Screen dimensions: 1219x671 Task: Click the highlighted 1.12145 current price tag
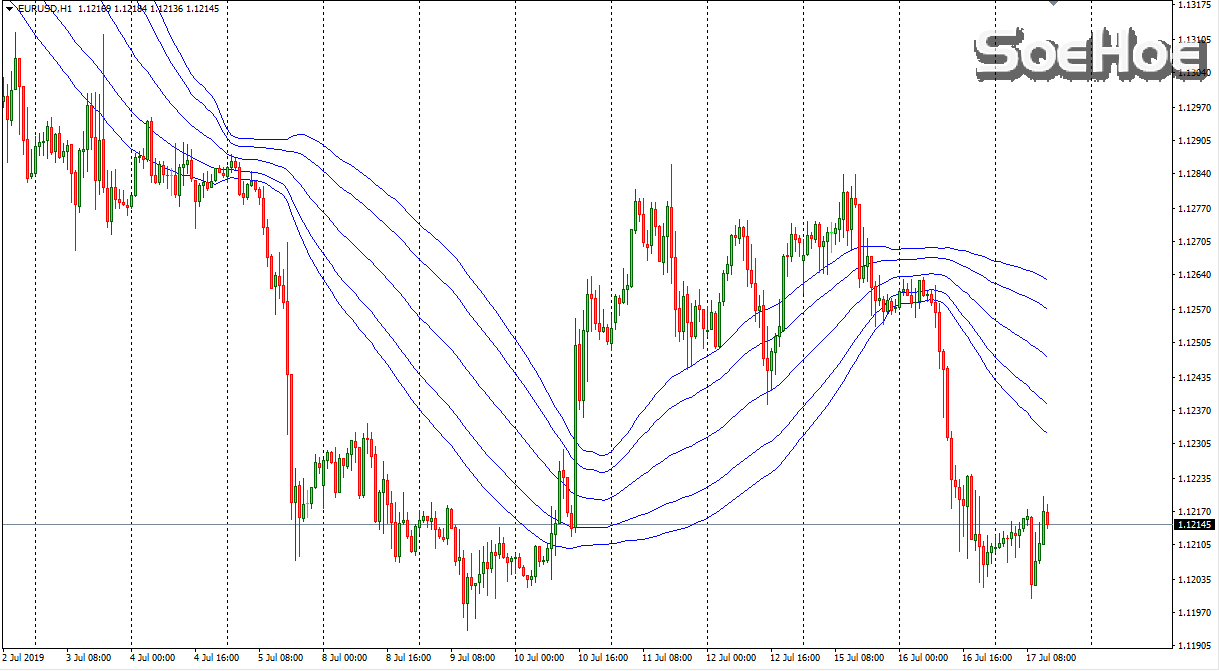1194,525
